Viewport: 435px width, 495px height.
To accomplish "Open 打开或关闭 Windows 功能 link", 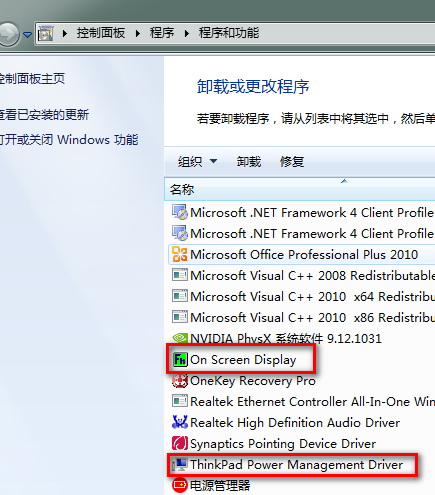I will point(68,139).
